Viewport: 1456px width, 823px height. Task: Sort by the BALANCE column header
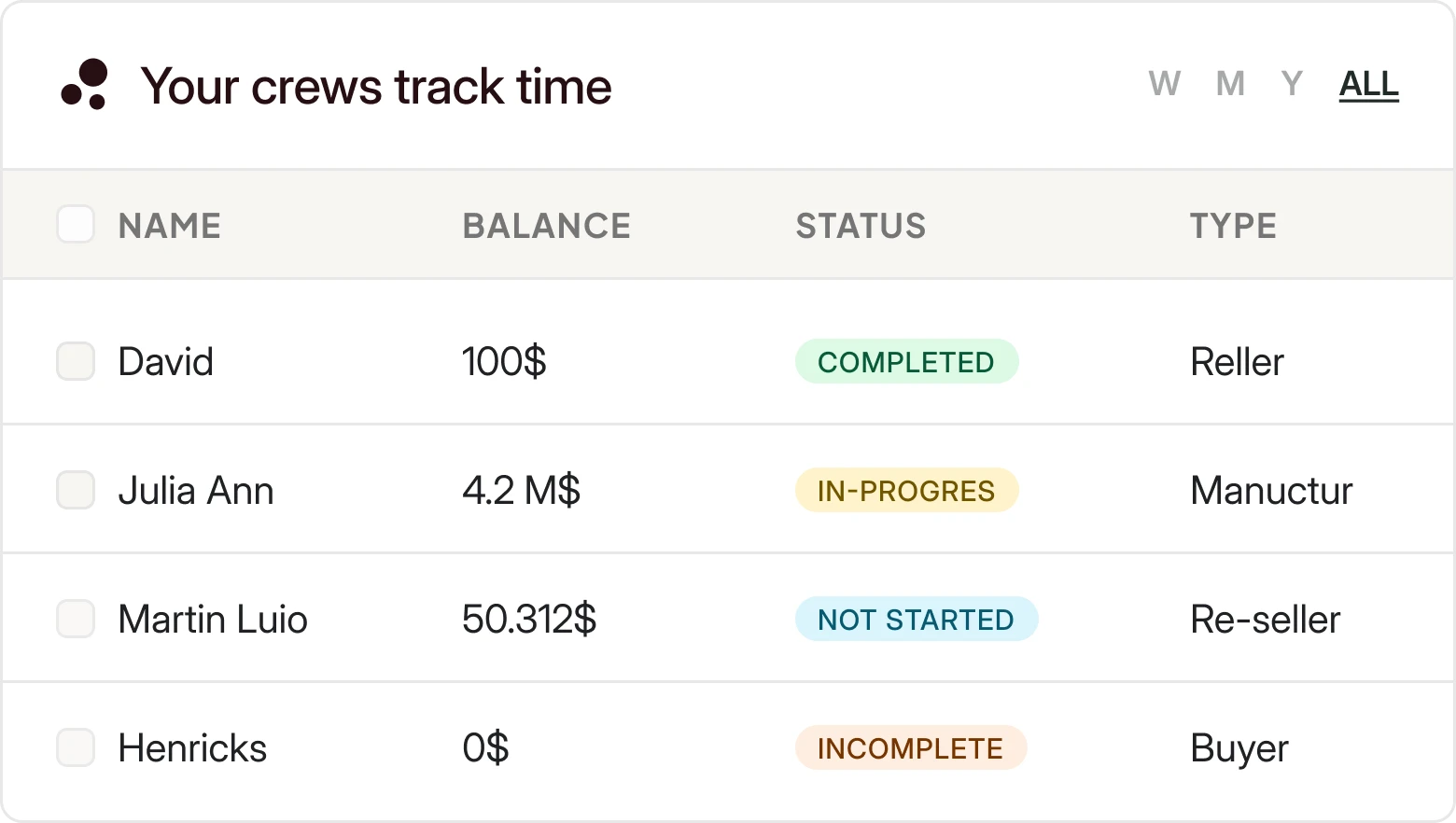[547, 226]
